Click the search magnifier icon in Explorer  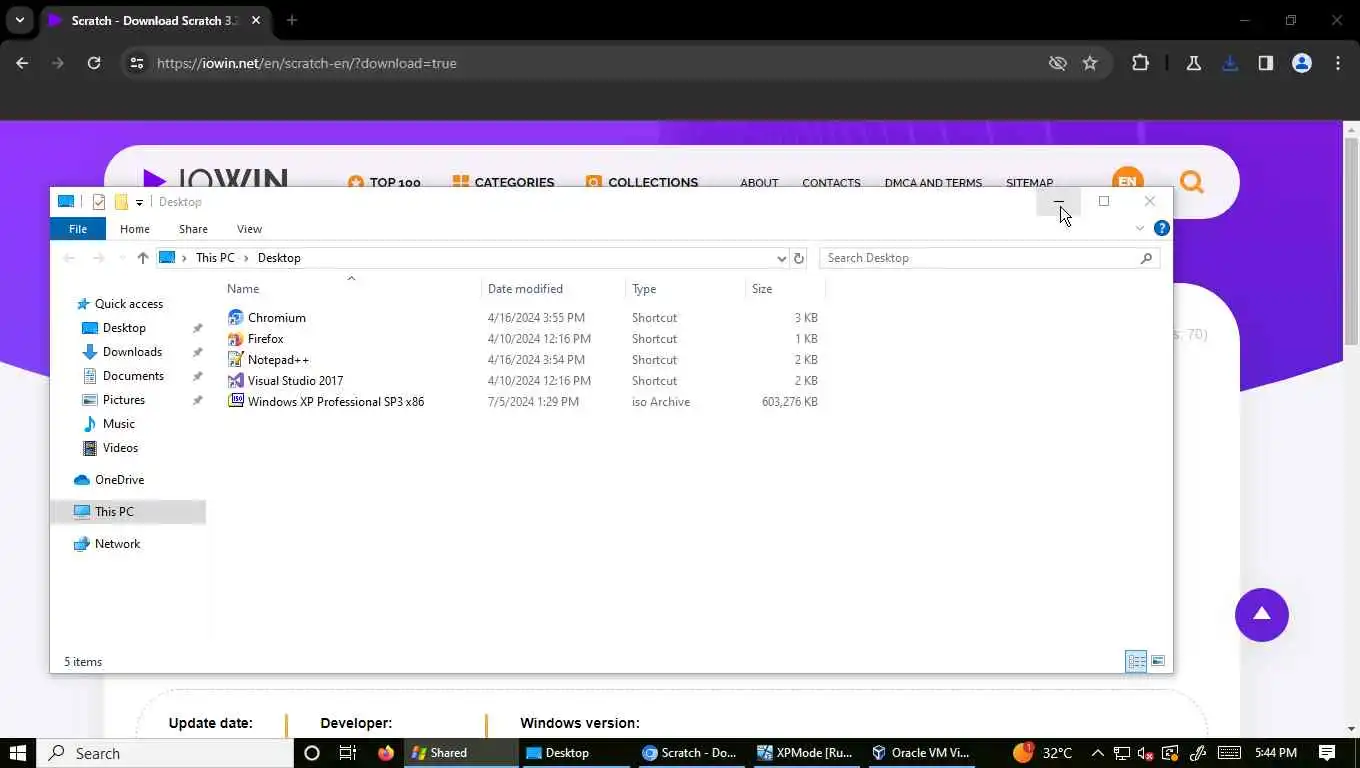pos(1146,258)
